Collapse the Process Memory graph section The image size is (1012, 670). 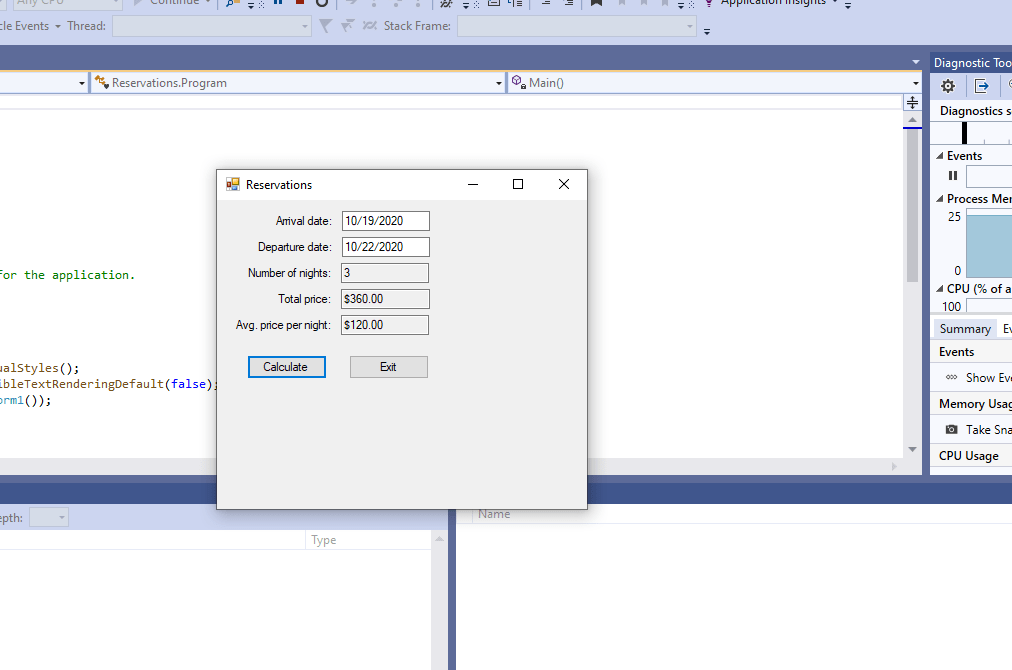click(940, 199)
